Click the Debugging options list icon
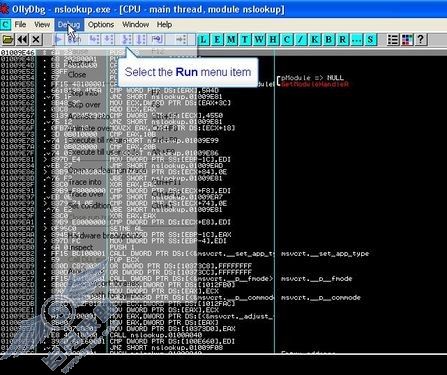447x375 pixels. 393,40
